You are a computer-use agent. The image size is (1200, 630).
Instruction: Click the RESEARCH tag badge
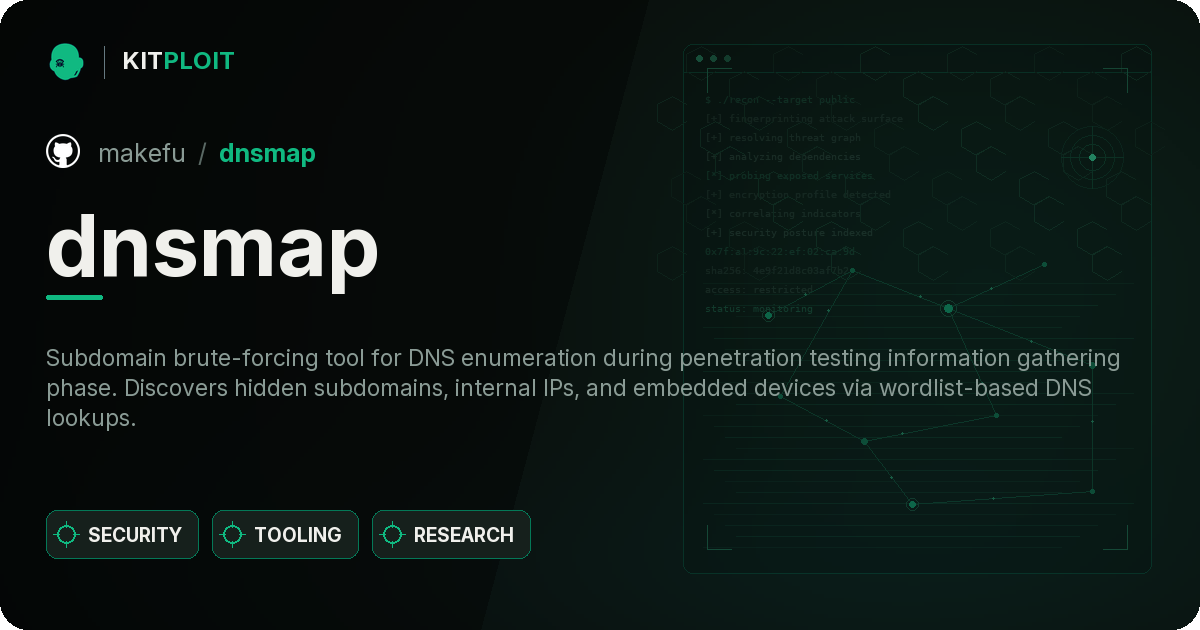click(x=451, y=535)
